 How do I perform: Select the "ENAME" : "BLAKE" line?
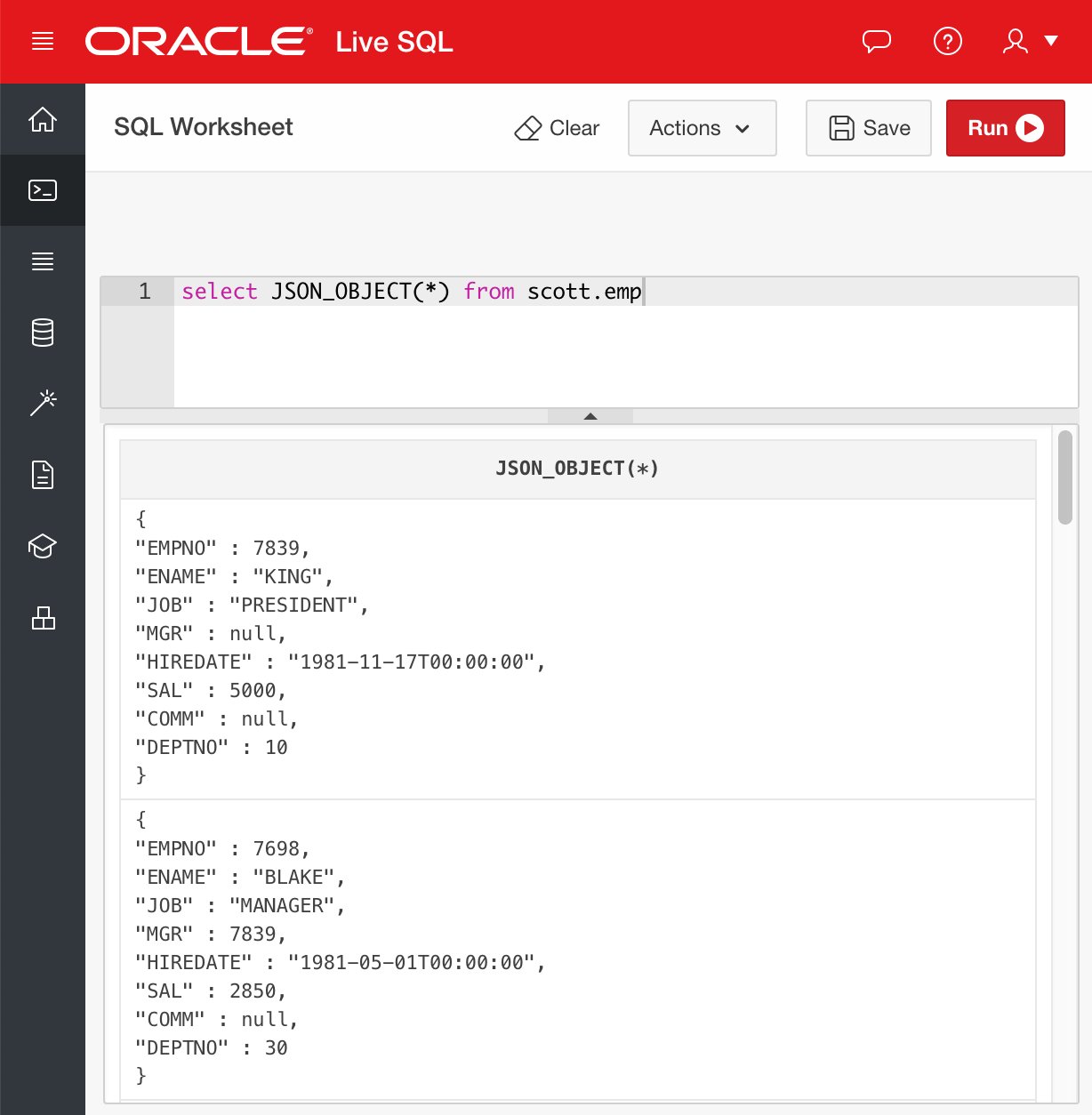pos(240,878)
